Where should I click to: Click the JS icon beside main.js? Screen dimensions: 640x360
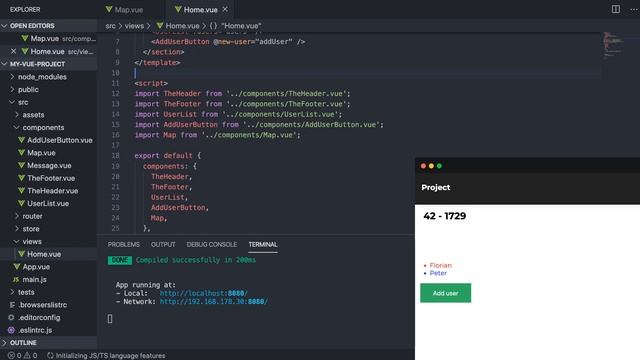pyautogui.click(x=16, y=280)
